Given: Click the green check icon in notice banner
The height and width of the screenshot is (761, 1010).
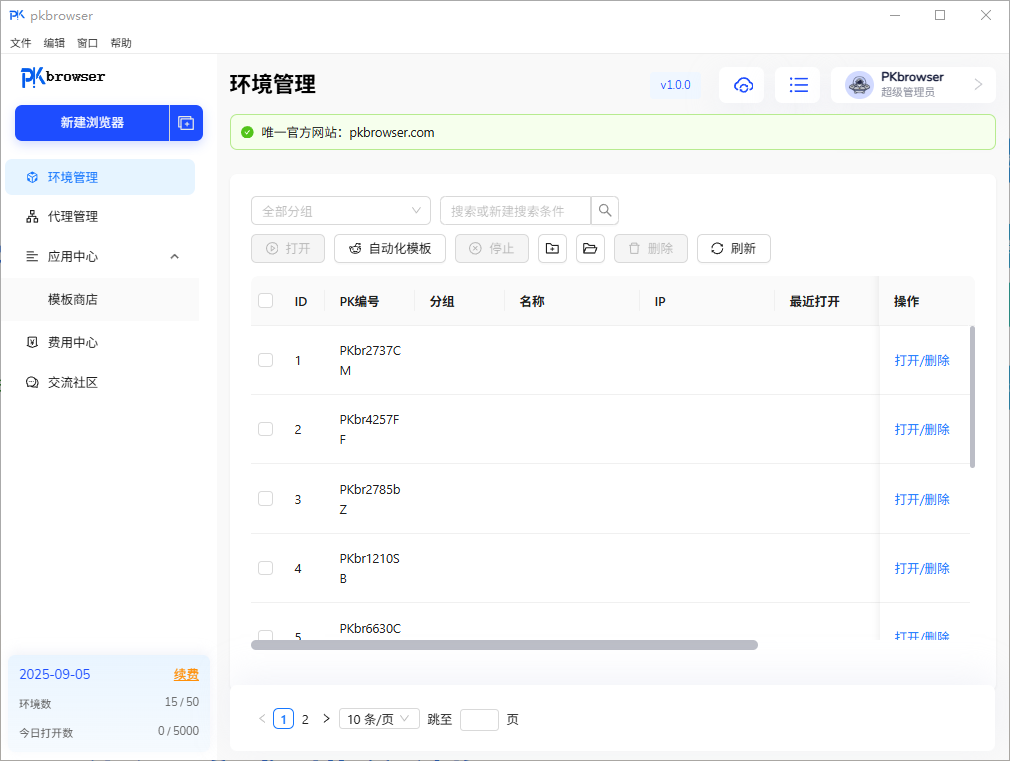Looking at the screenshot, I should (247, 133).
